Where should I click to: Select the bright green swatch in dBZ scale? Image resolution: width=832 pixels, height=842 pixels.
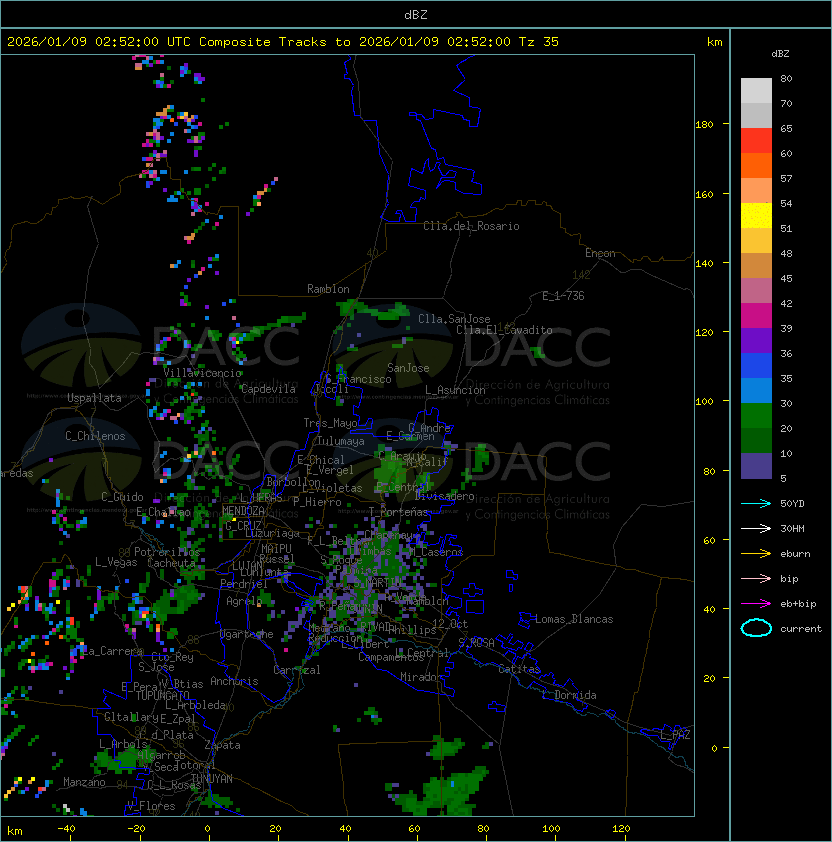[x=756, y=416]
